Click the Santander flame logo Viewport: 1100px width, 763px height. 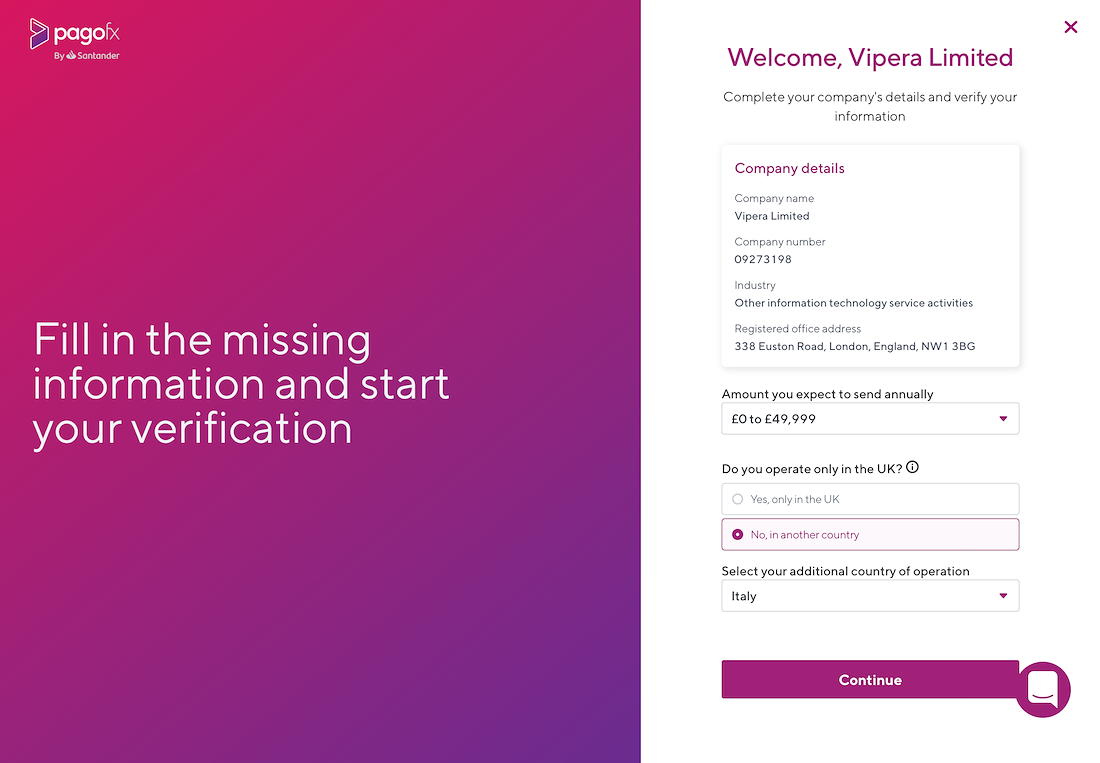71,55
